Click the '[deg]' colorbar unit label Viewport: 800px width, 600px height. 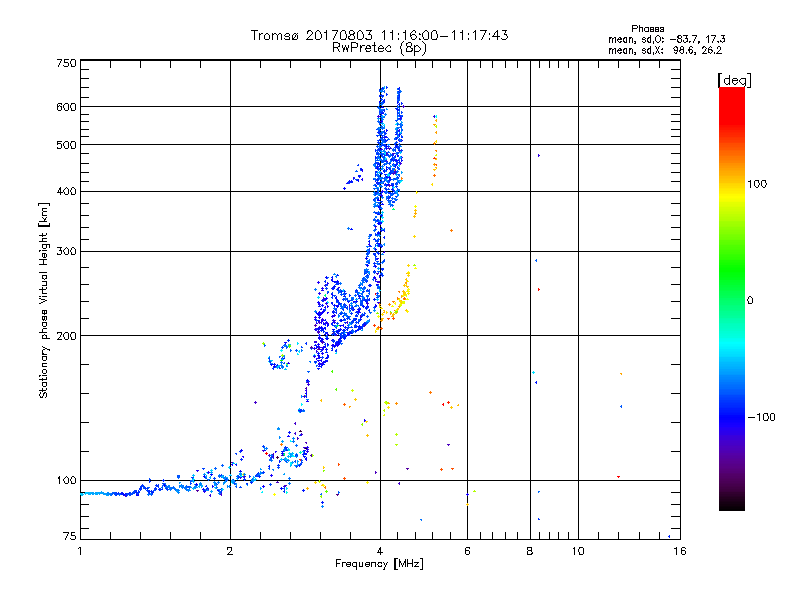click(734, 80)
